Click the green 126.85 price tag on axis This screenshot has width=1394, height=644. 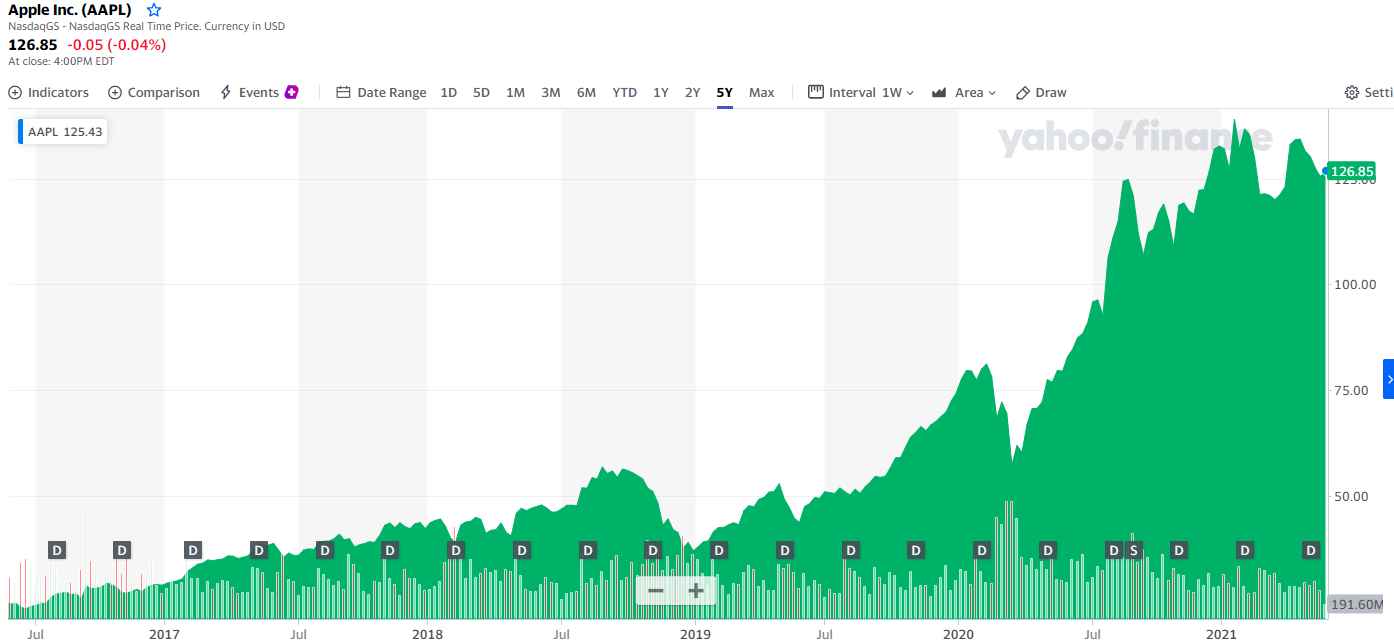[1352, 171]
